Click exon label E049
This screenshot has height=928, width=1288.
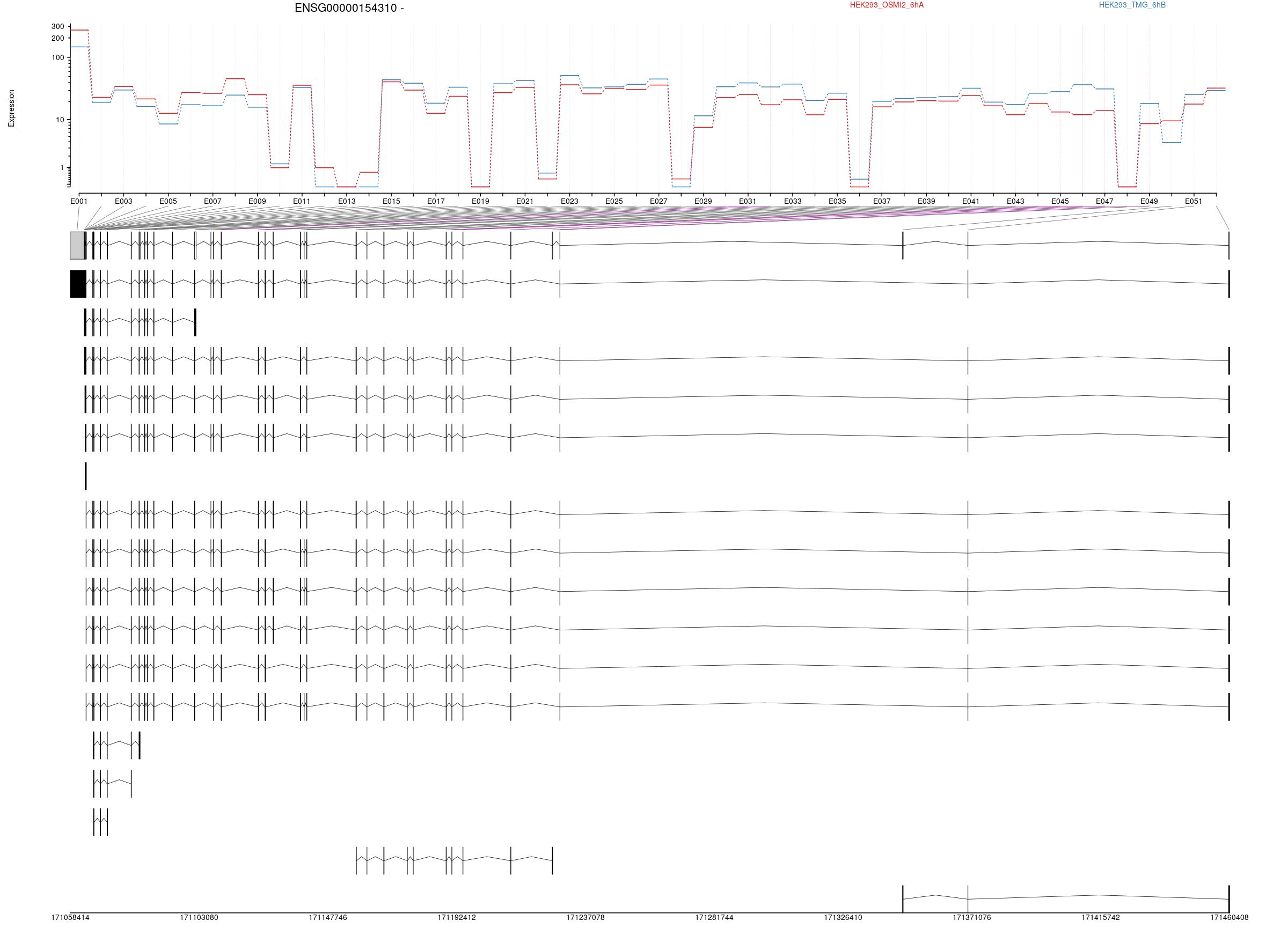point(1149,202)
